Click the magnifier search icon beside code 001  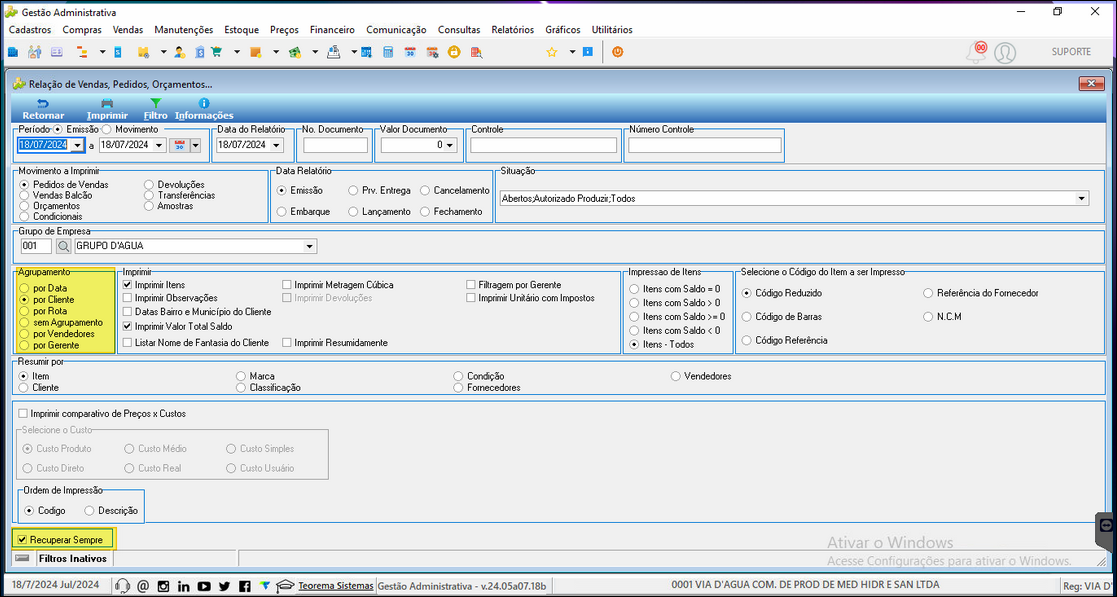[x=63, y=246]
